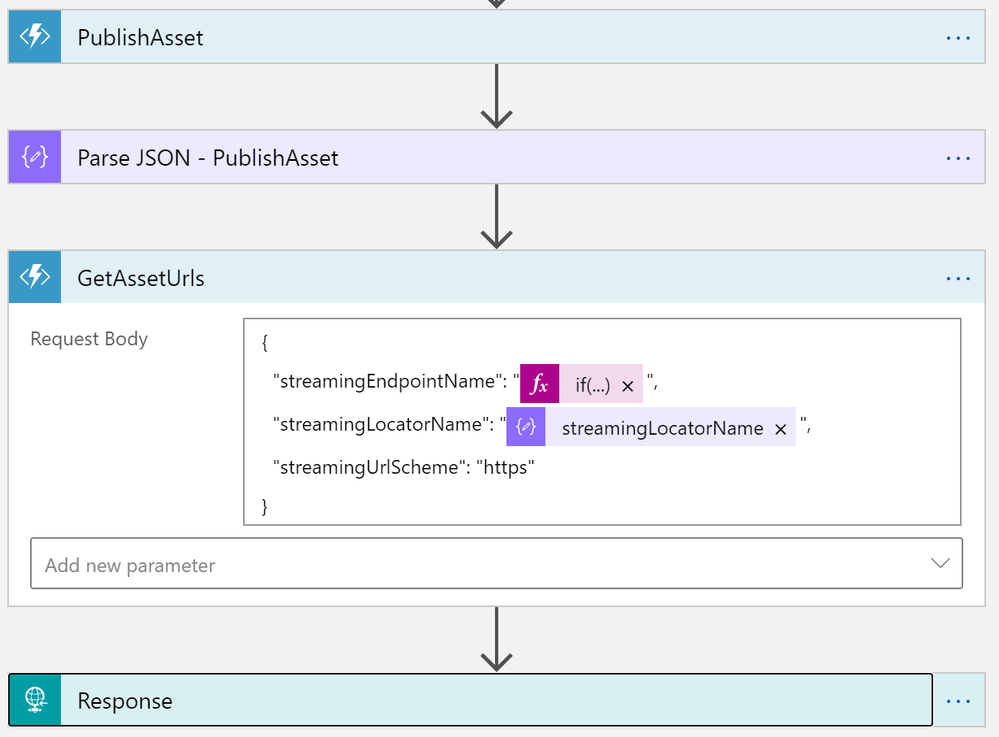Open the Response step's ellipsis menu
The height and width of the screenshot is (737, 999).
pyautogui.click(x=958, y=701)
